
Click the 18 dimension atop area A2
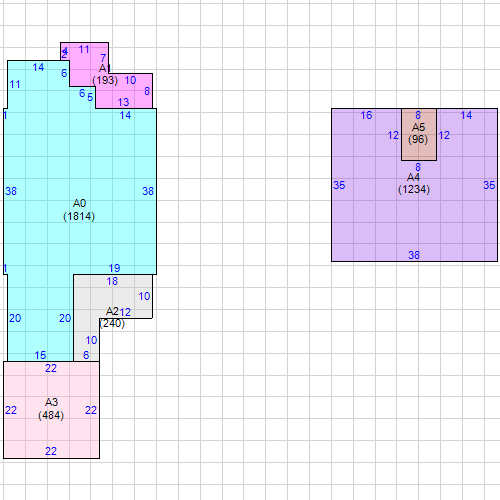pyautogui.click(x=112, y=281)
